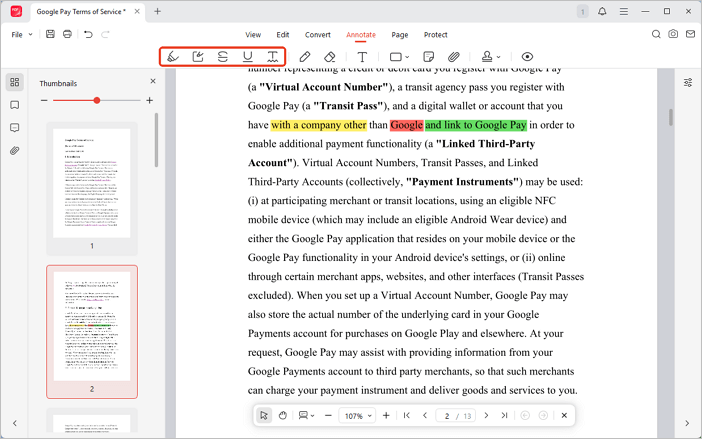The height and width of the screenshot is (439, 702).
Task: Toggle the Thumbnails panel in sidebar
Action: [x=15, y=82]
